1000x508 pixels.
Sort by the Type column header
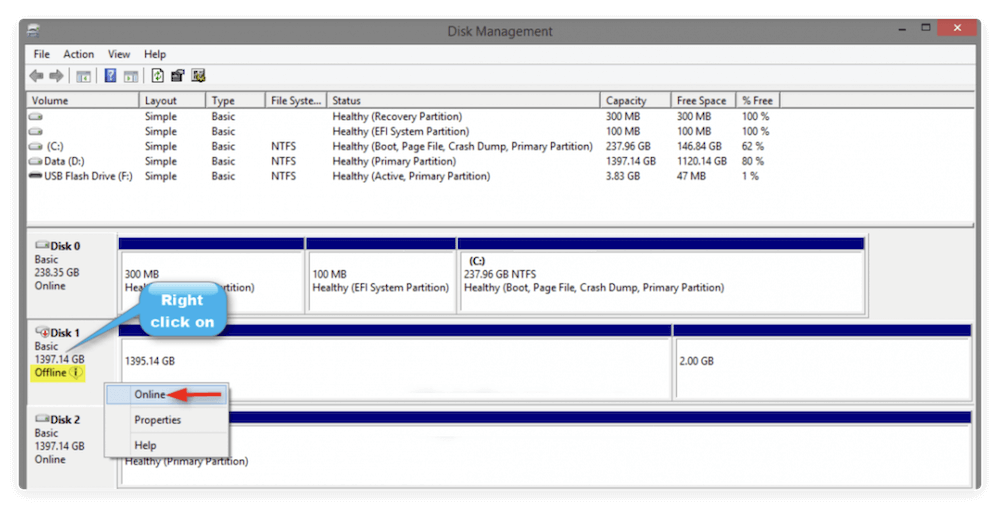coord(235,101)
